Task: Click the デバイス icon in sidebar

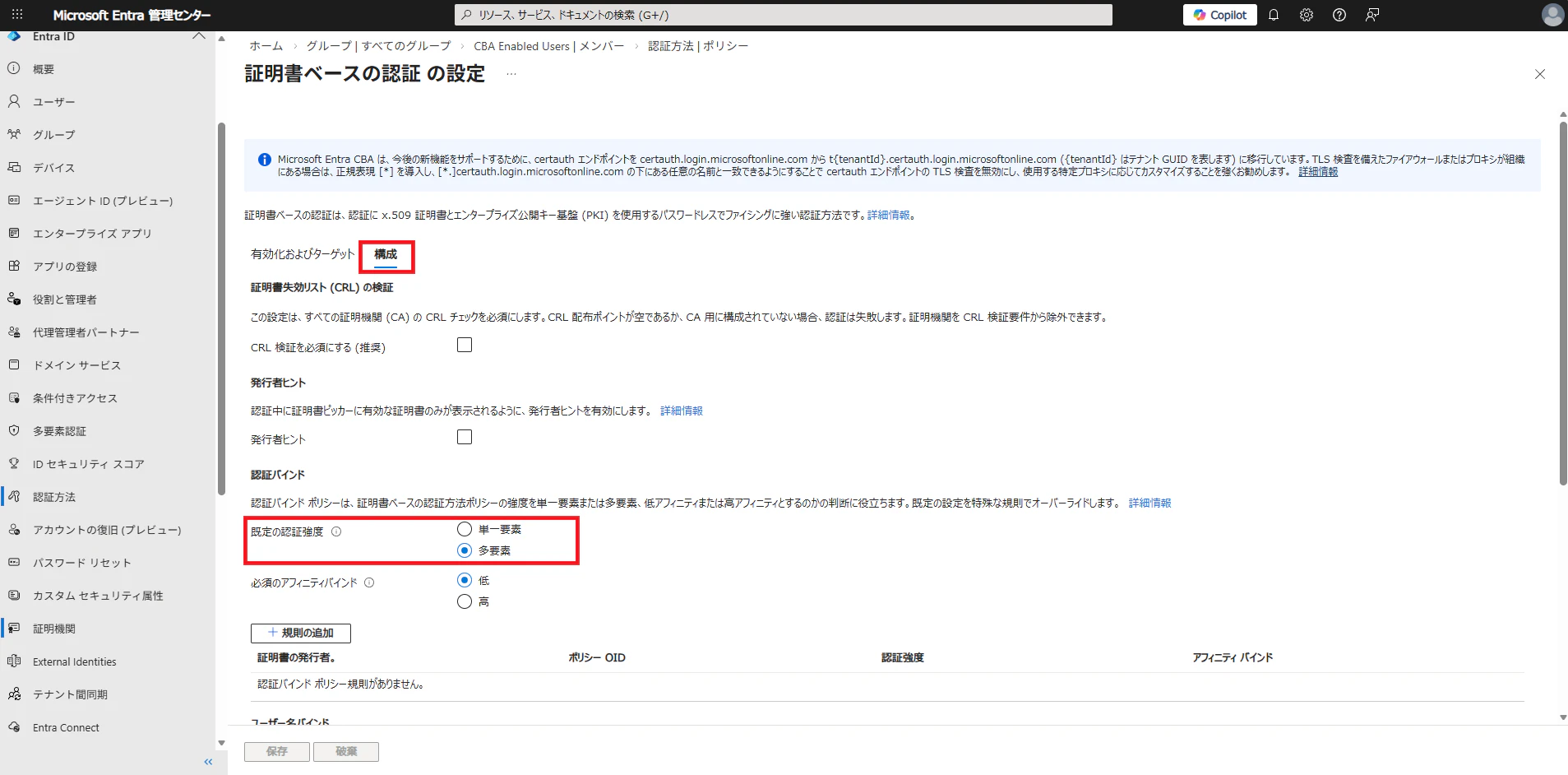Action: click(x=14, y=167)
